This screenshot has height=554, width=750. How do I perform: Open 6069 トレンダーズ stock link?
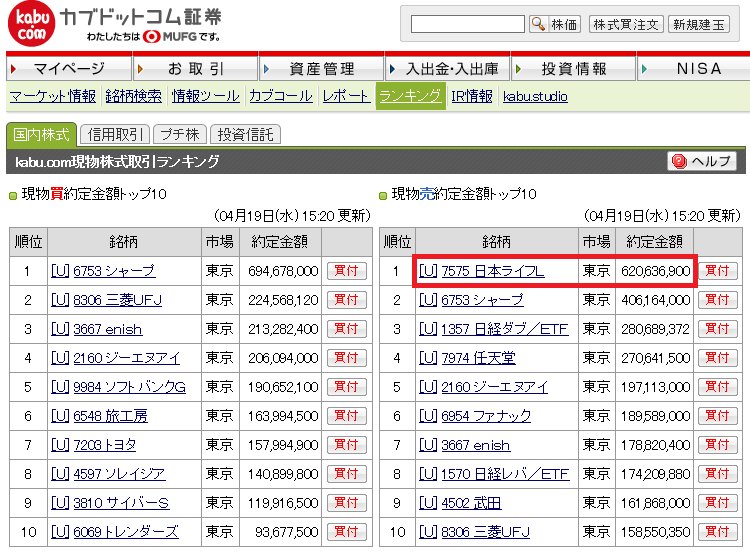(x=126, y=532)
